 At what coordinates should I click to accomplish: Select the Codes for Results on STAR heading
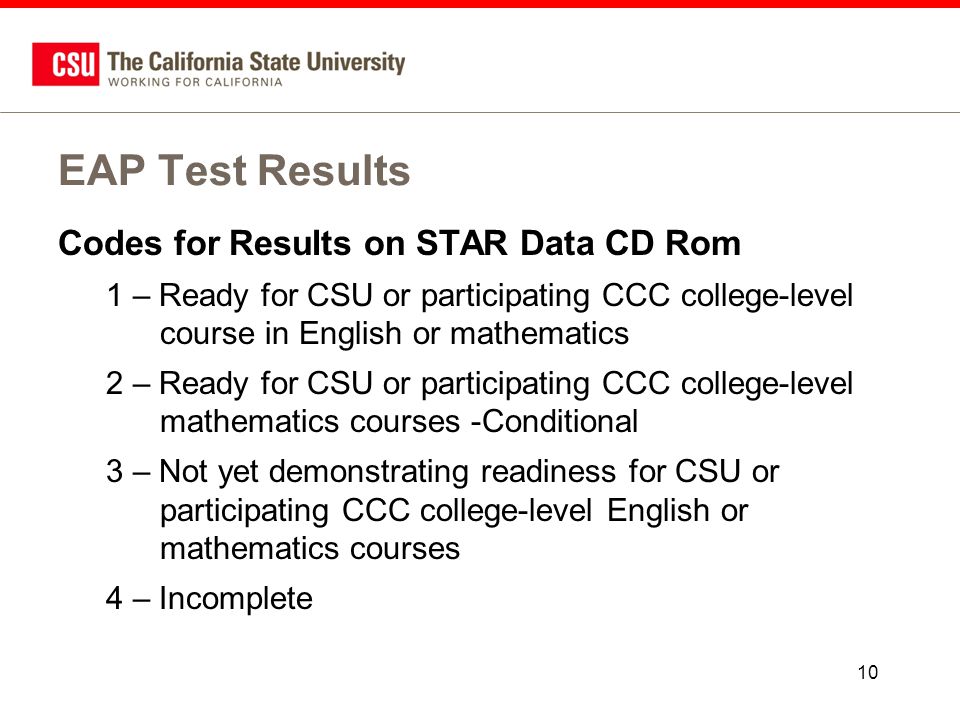399,243
